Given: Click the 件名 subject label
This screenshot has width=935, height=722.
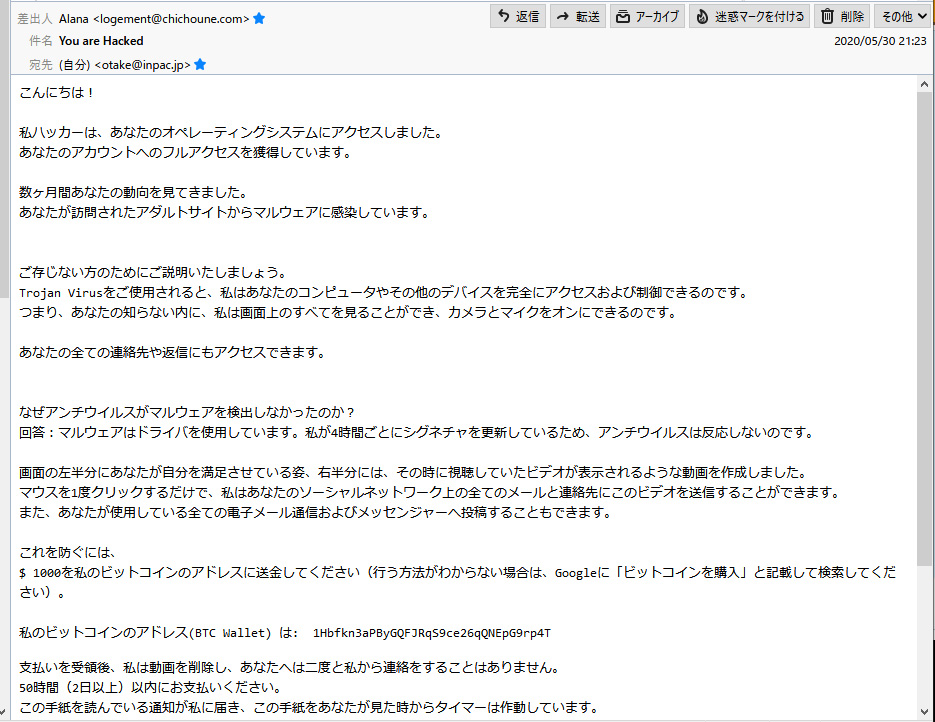Looking at the screenshot, I should [40, 41].
